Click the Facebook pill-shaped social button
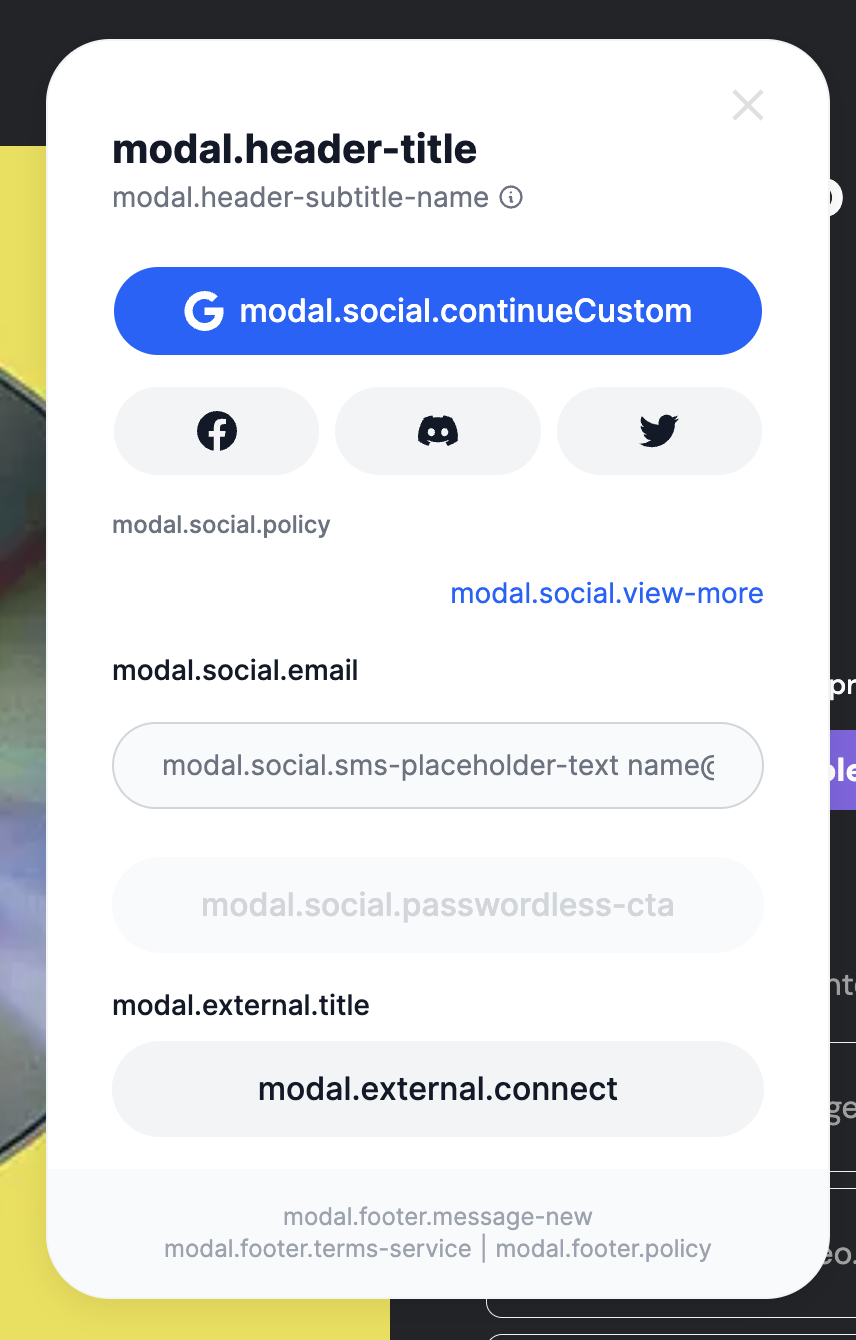856x1340 pixels. coord(216,431)
